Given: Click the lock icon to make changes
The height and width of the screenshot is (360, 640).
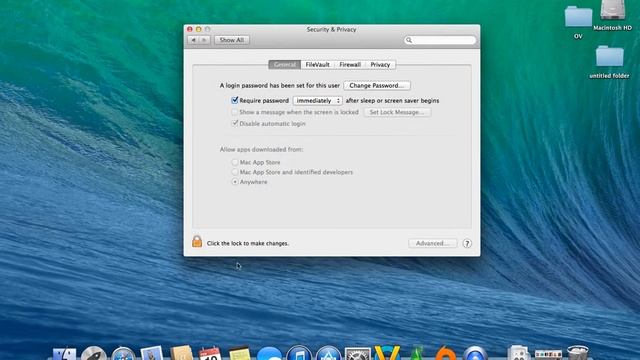Looking at the screenshot, I should coord(197,242).
